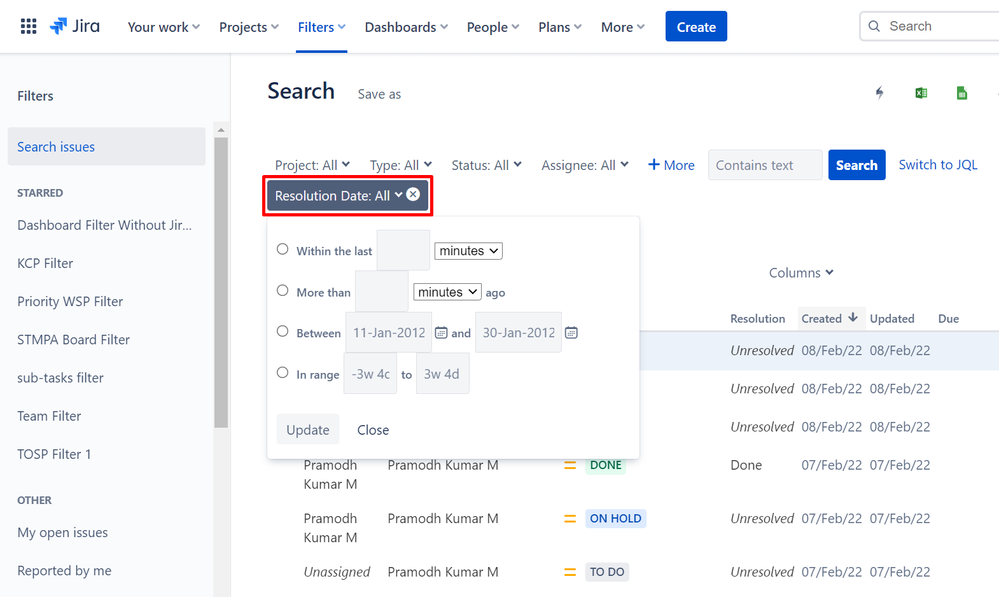Image resolution: width=999 pixels, height=597 pixels.
Task: Open Team Filter
Action: 49,416
